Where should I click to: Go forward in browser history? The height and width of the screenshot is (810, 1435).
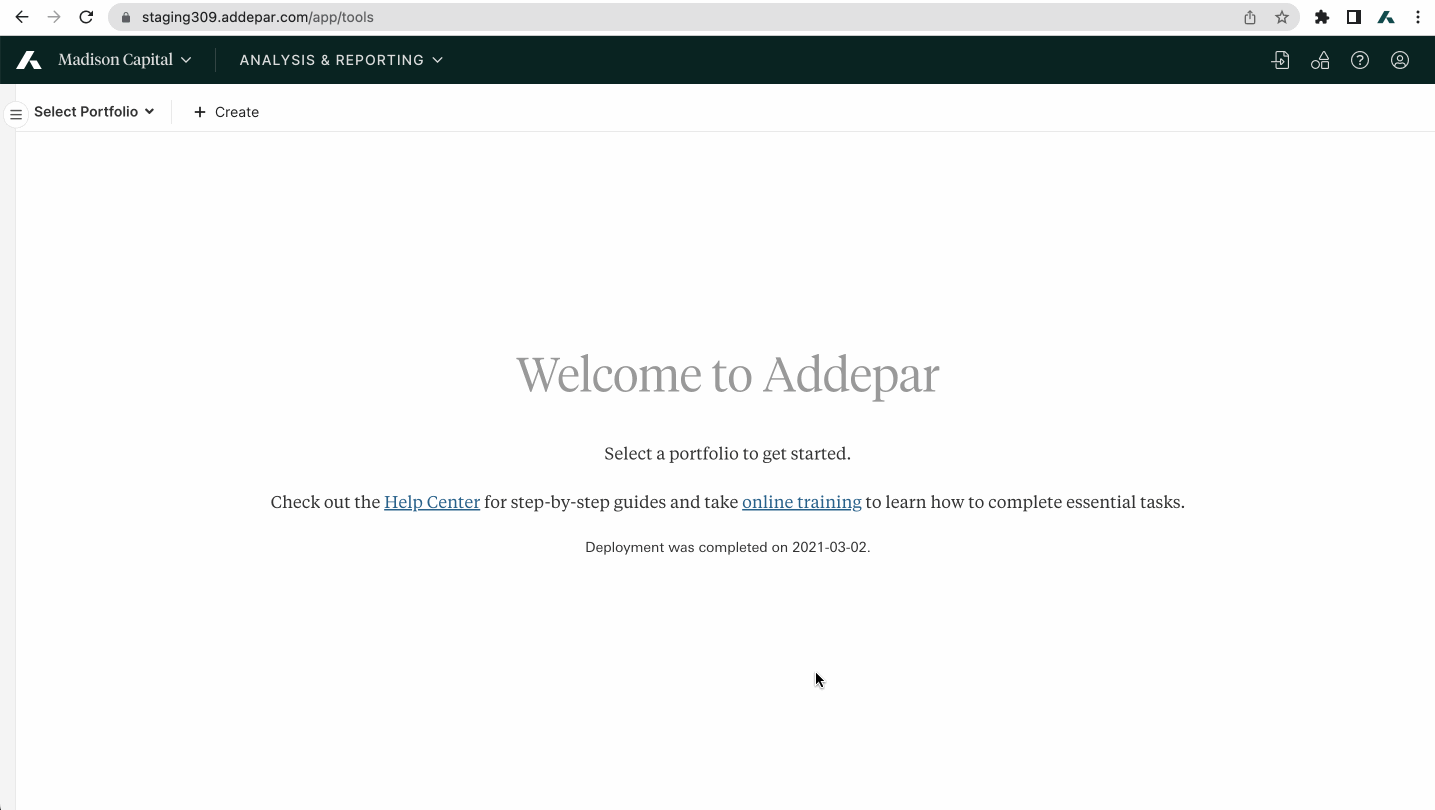54,17
